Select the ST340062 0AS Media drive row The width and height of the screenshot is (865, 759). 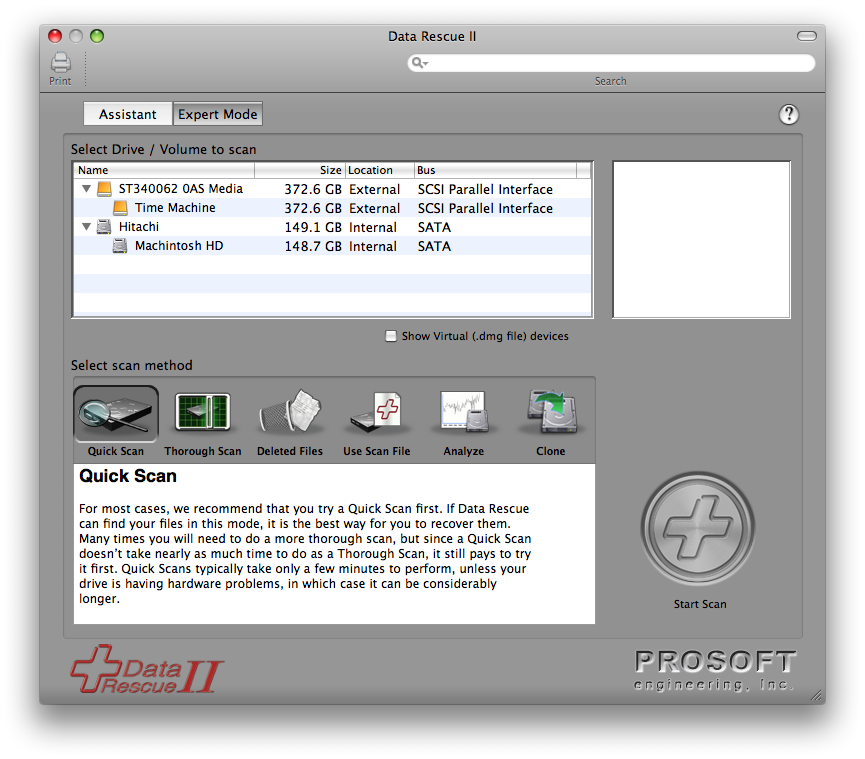point(332,189)
